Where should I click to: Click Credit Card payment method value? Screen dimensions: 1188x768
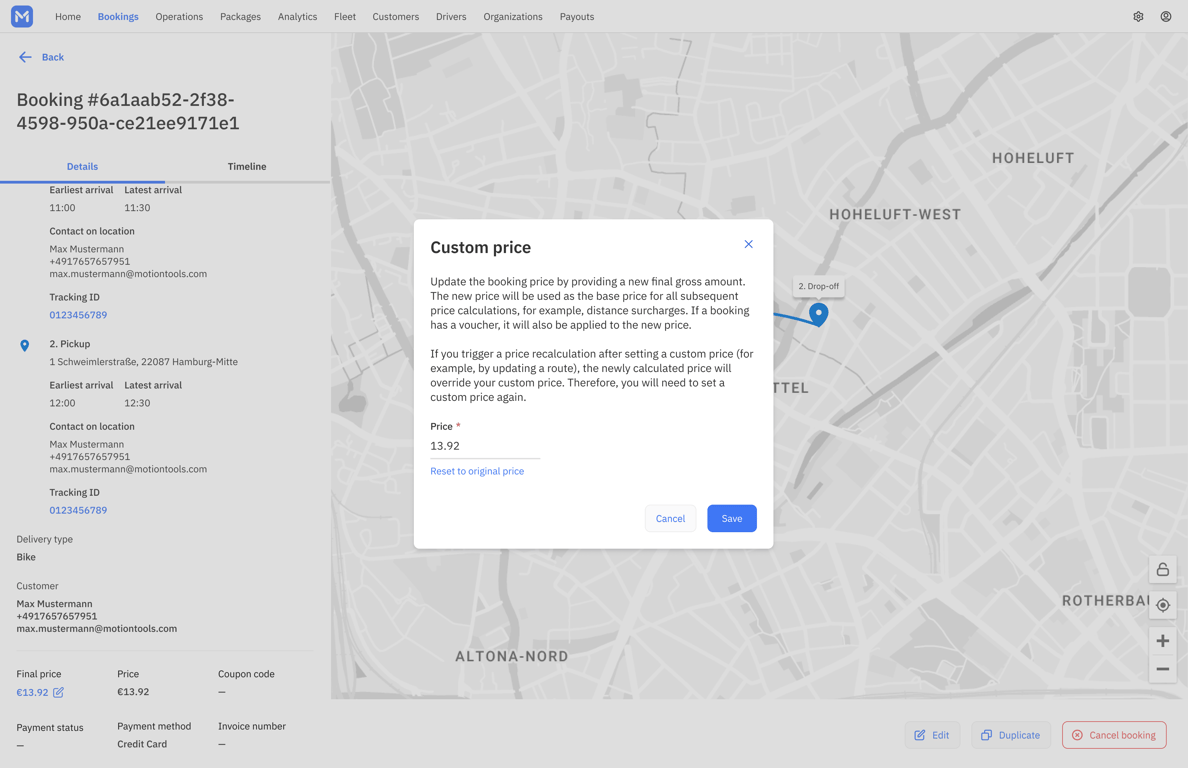click(142, 745)
